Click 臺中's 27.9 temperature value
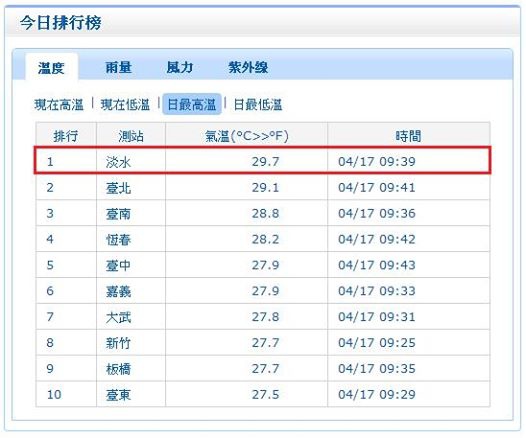The width and height of the screenshot is (526, 438). [x=265, y=265]
